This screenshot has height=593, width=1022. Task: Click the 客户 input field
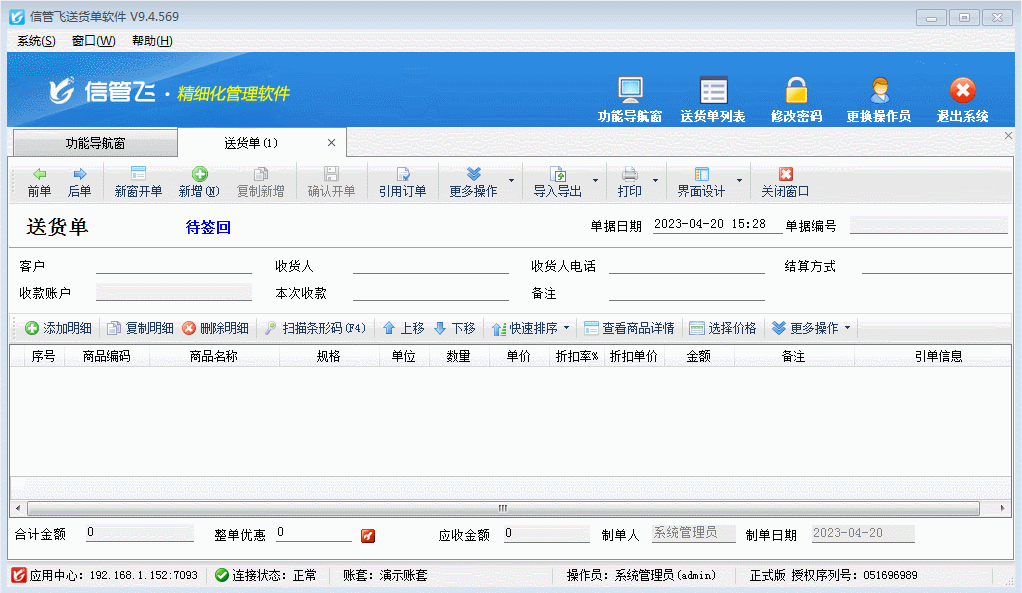(x=173, y=266)
